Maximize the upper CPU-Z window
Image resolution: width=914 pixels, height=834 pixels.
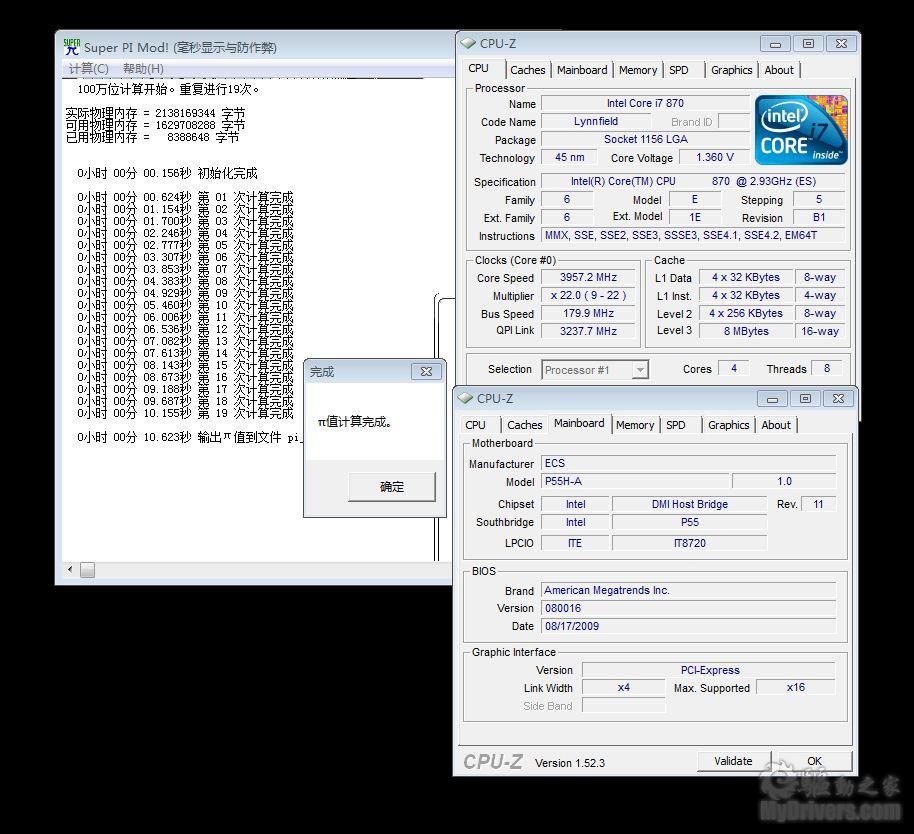pyautogui.click(x=808, y=44)
